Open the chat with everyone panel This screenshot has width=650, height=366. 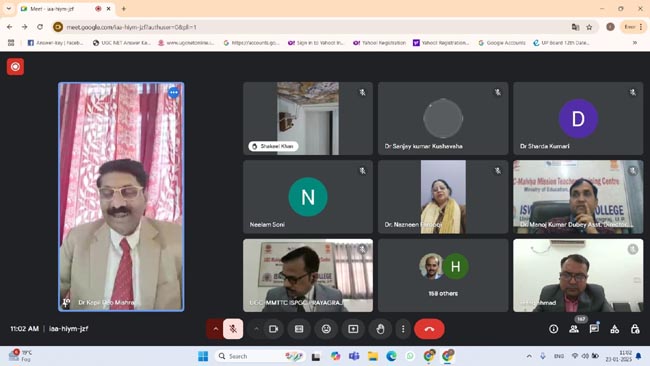click(x=594, y=329)
